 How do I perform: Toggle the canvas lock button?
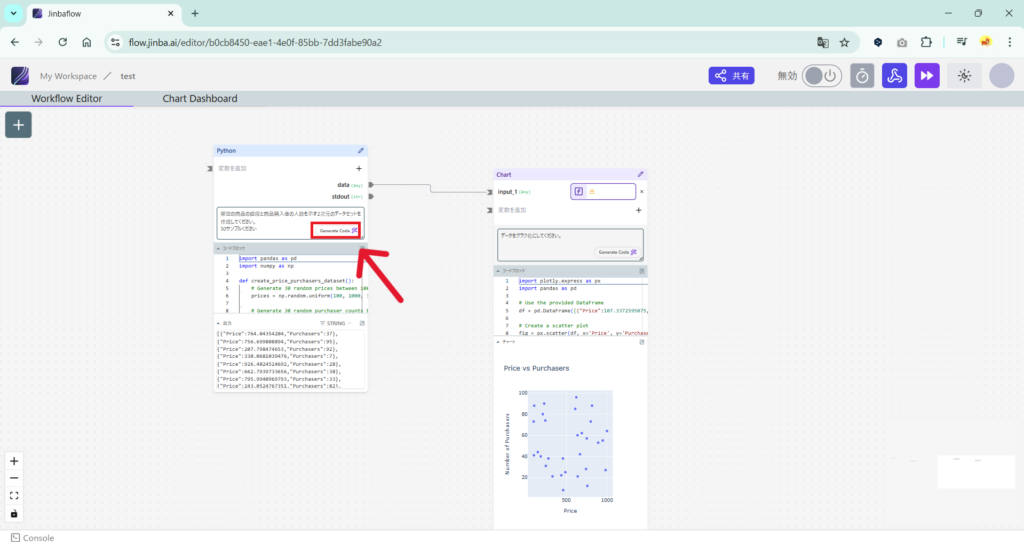point(14,513)
